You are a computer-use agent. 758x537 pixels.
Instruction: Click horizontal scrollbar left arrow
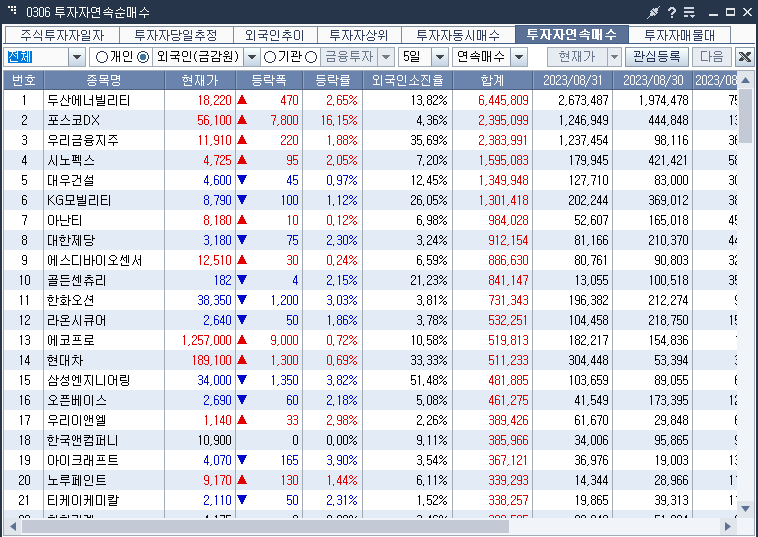[12, 526]
